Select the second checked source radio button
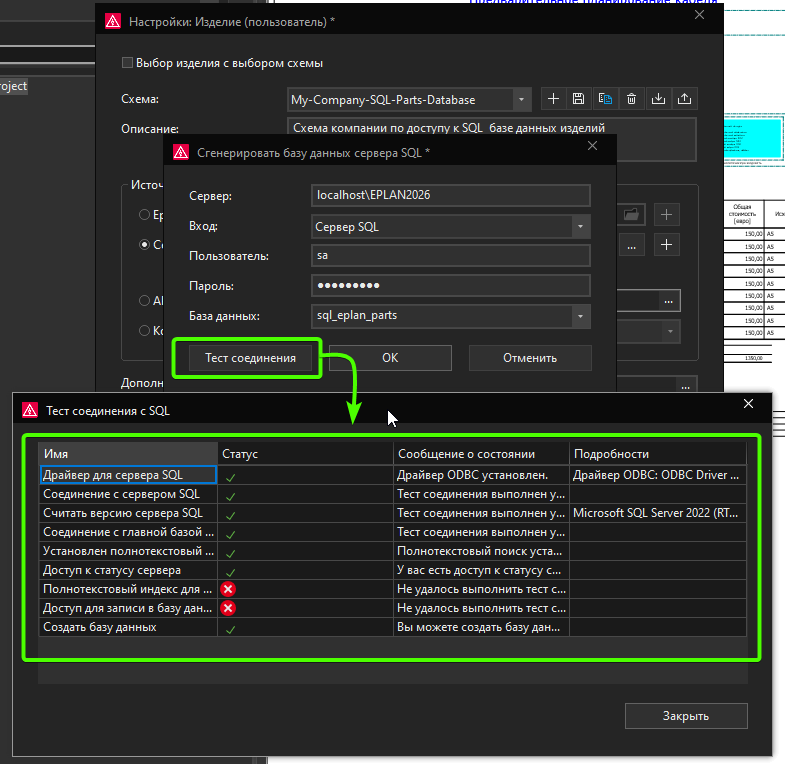 (x=144, y=245)
